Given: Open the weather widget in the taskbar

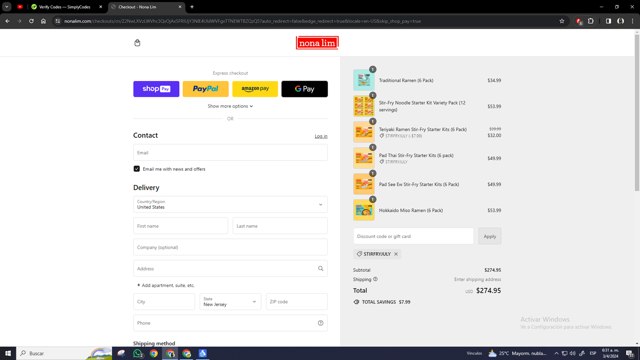Looking at the screenshot, I should pos(517,353).
